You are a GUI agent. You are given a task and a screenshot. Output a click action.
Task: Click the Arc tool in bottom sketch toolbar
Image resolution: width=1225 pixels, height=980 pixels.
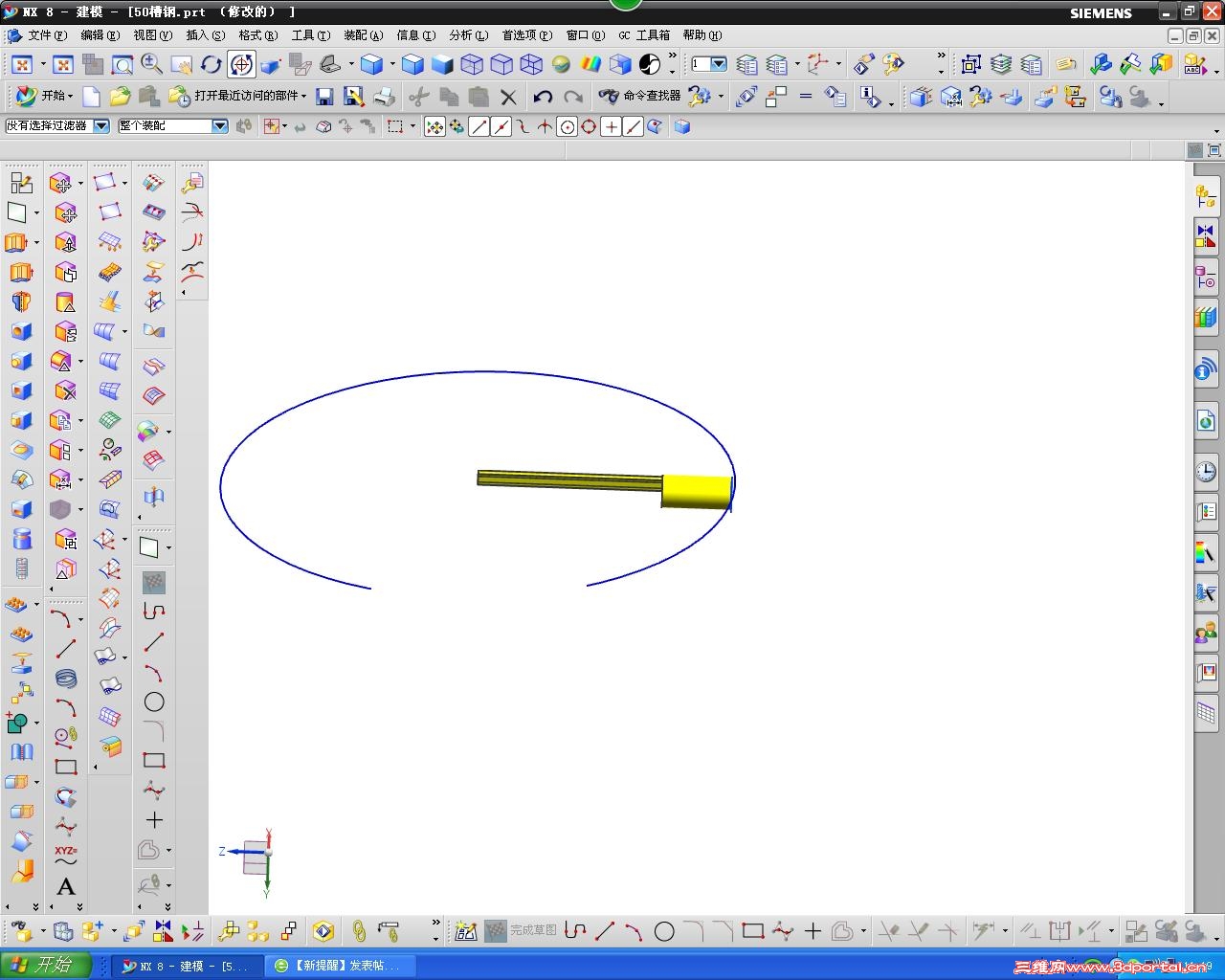pos(634,930)
